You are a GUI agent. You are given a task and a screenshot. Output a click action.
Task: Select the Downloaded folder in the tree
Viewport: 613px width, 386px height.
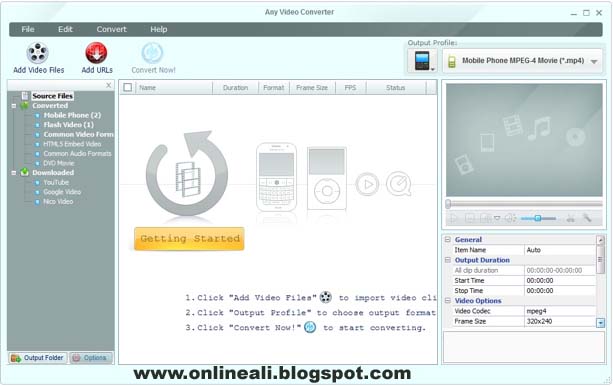(53, 172)
